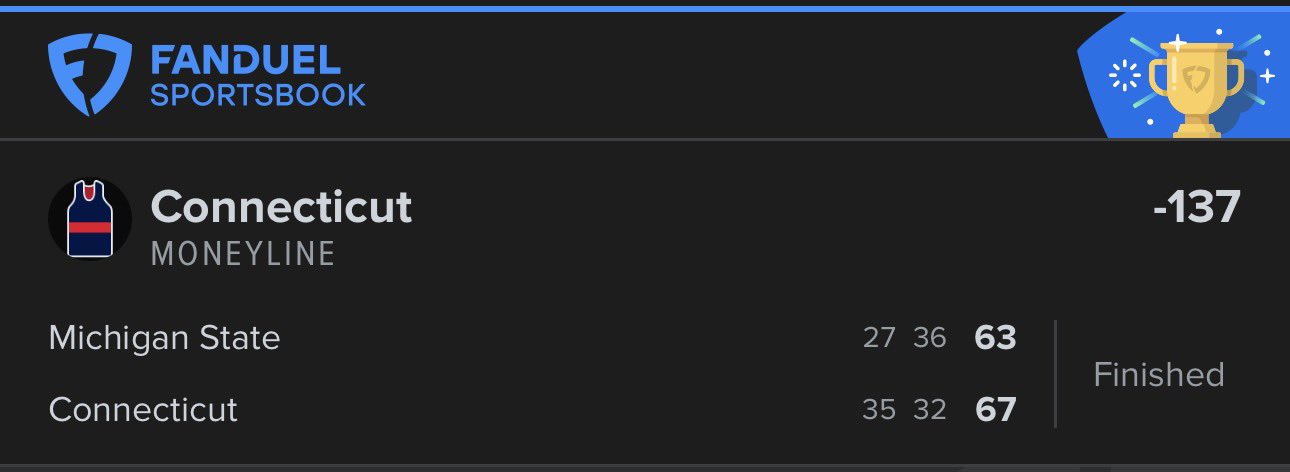Open the FANDUEL wordmark text
Image resolution: width=1290 pixels, height=472 pixels.
(245, 60)
